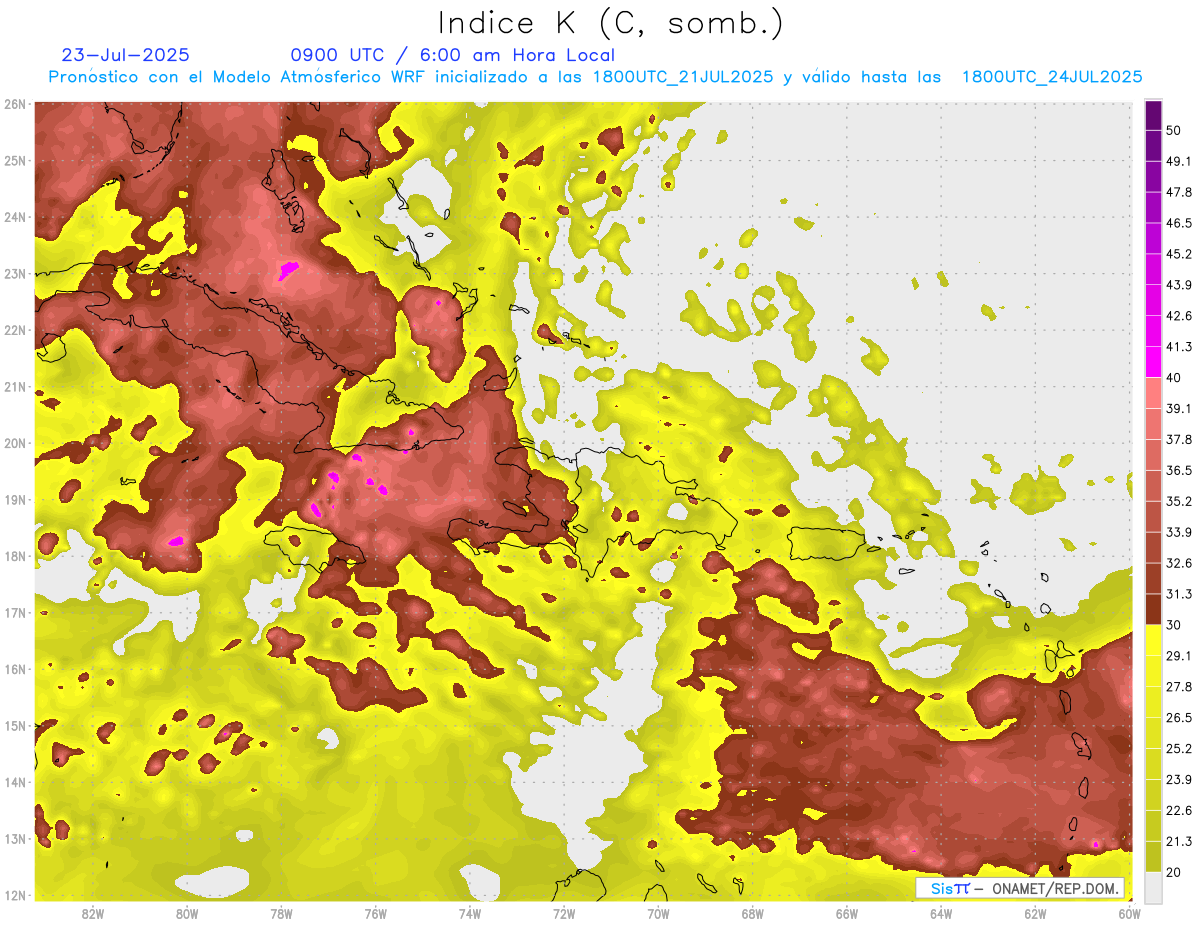Click the '26N' latitude label
The image size is (1200, 927).
[x=15, y=104]
